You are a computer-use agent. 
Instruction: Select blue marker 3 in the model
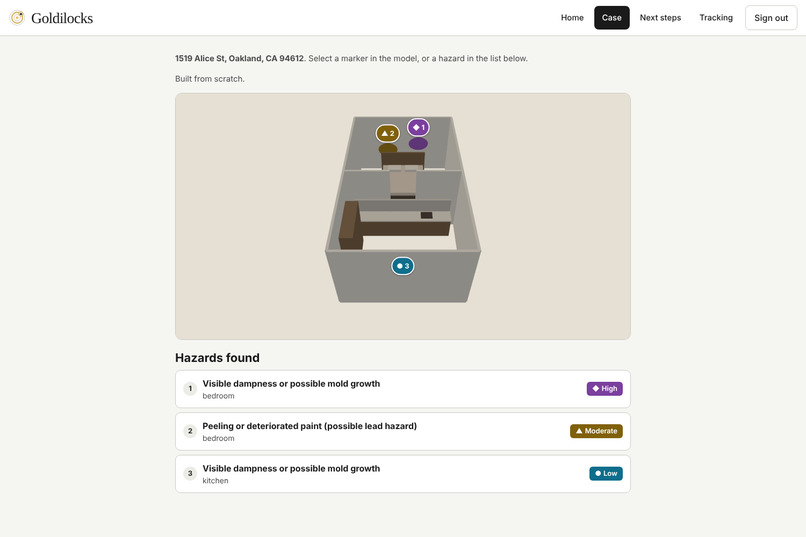[402, 266]
